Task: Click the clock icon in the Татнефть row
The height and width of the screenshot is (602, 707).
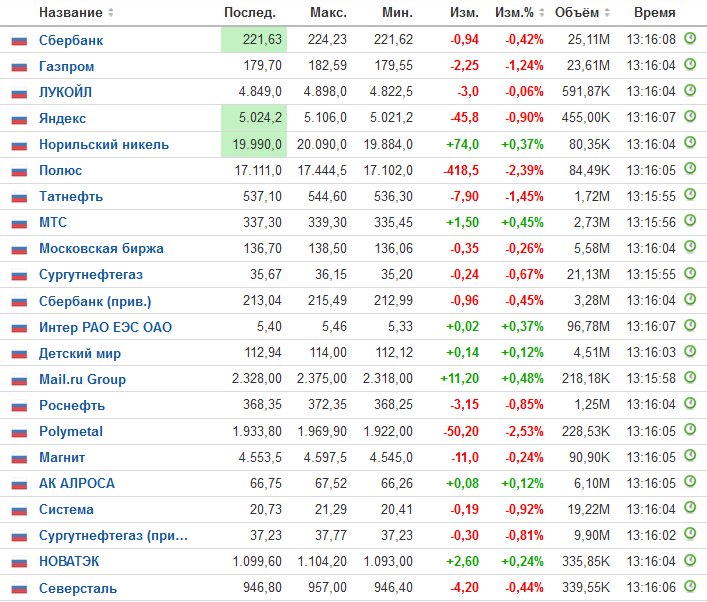Action: coord(690,195)
